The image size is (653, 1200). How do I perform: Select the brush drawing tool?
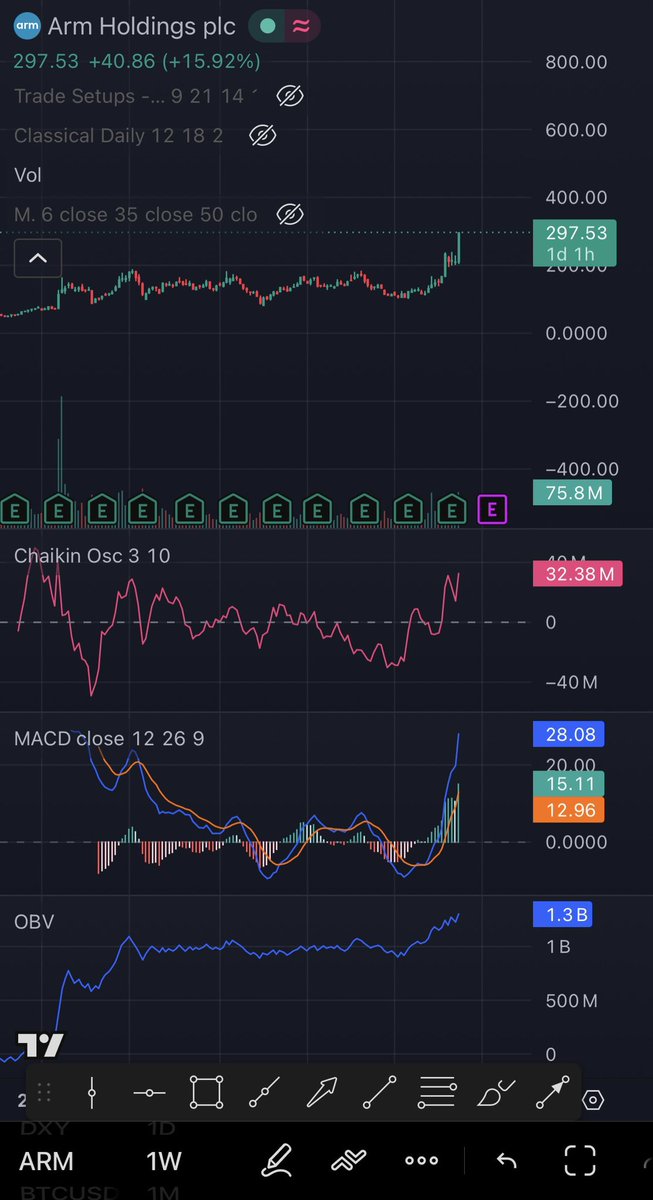coord(496,1094)
